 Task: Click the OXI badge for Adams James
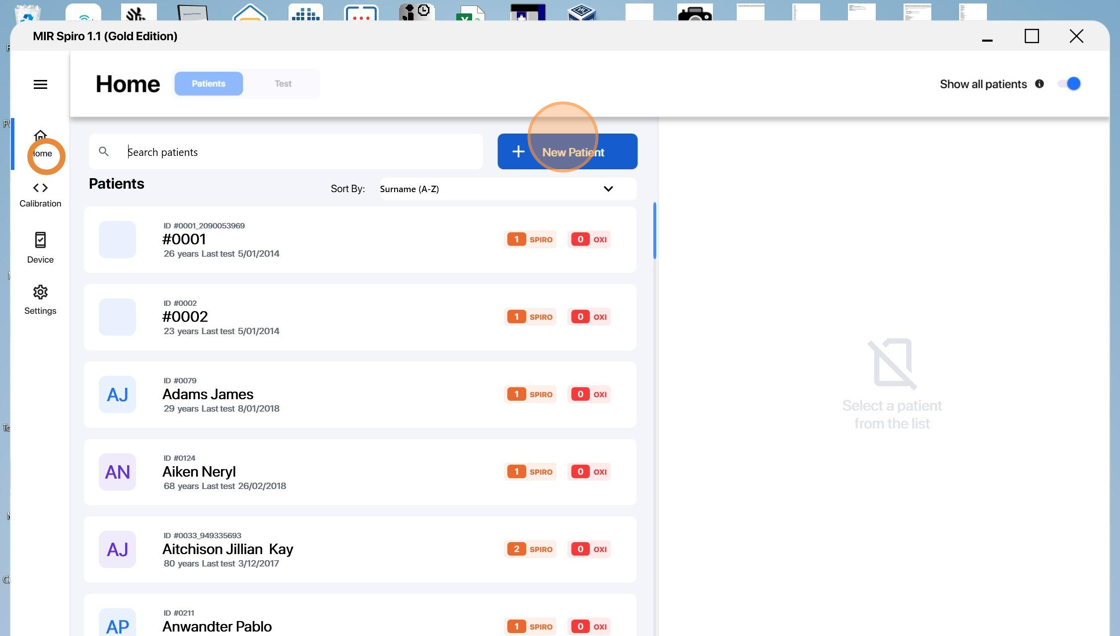[590, 394]
